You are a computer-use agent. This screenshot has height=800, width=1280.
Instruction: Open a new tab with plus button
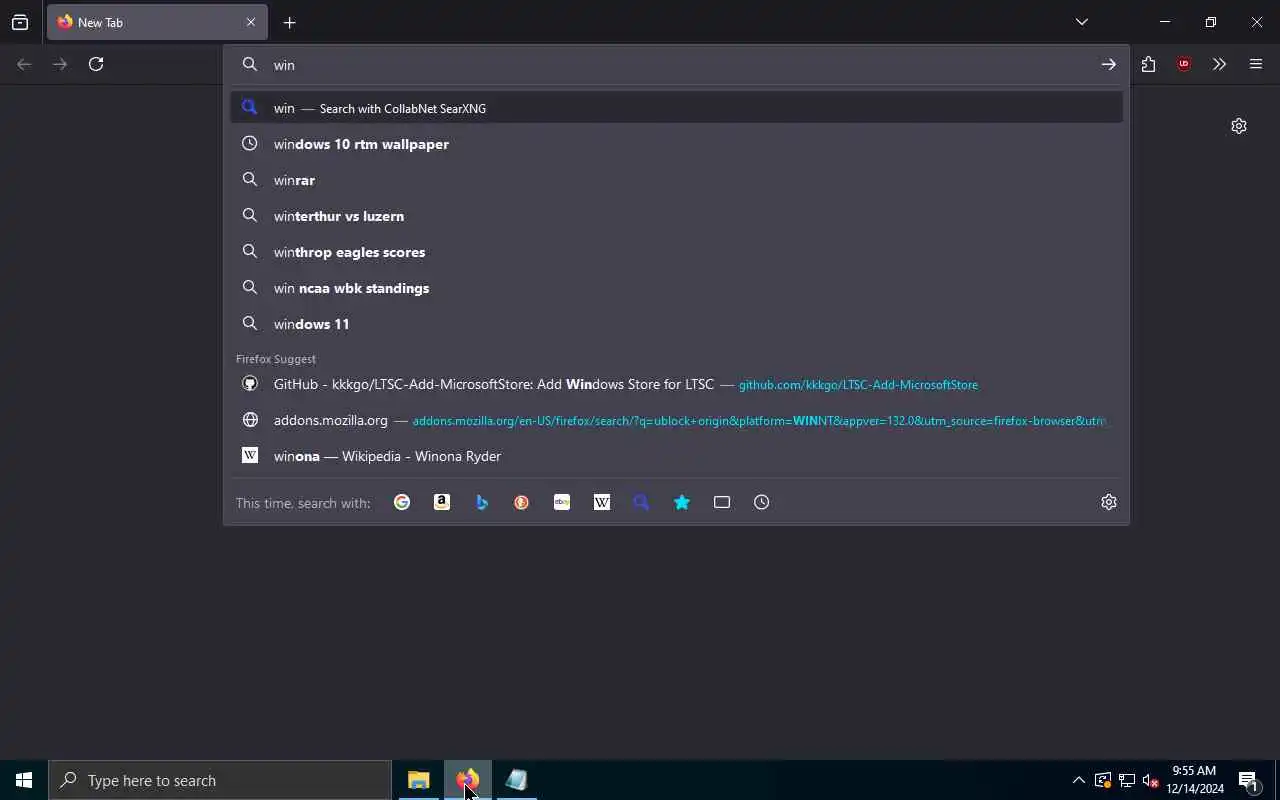tap(289, 22)
